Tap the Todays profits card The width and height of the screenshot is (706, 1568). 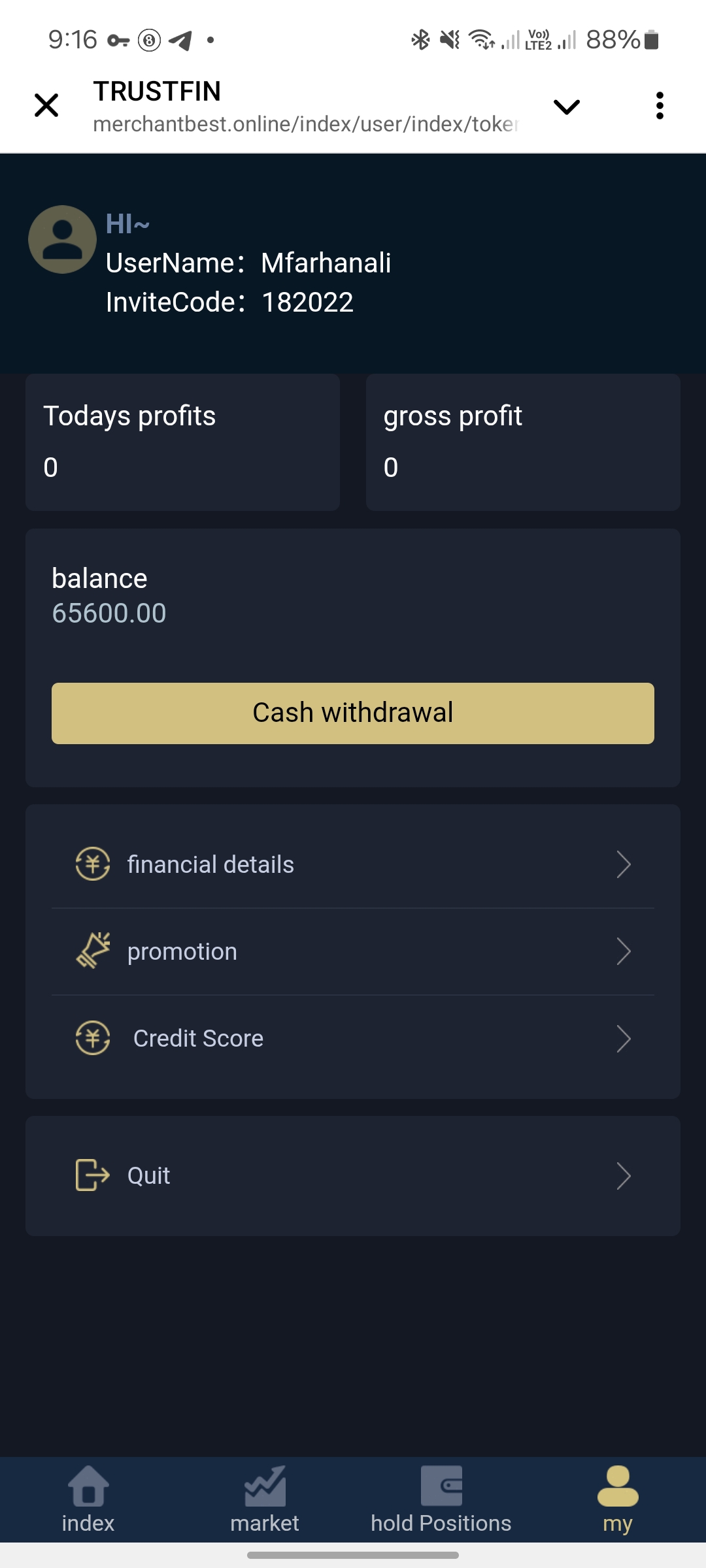[x=182, y=442]
